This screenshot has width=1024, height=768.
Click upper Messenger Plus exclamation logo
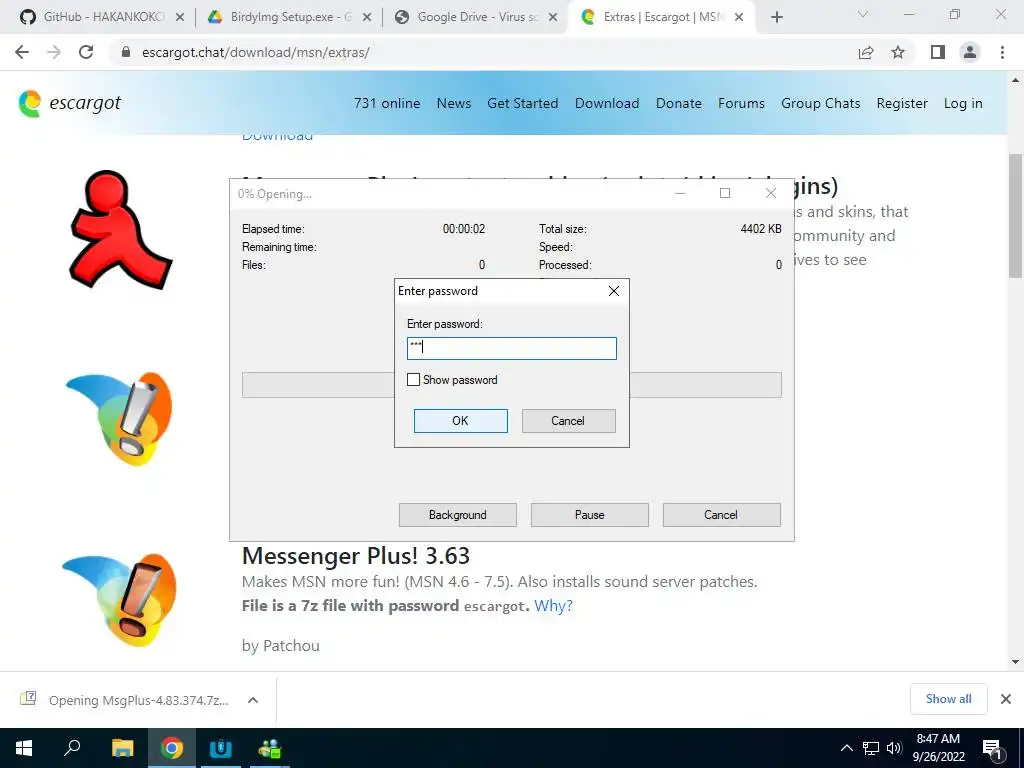[x=120, y=419]
